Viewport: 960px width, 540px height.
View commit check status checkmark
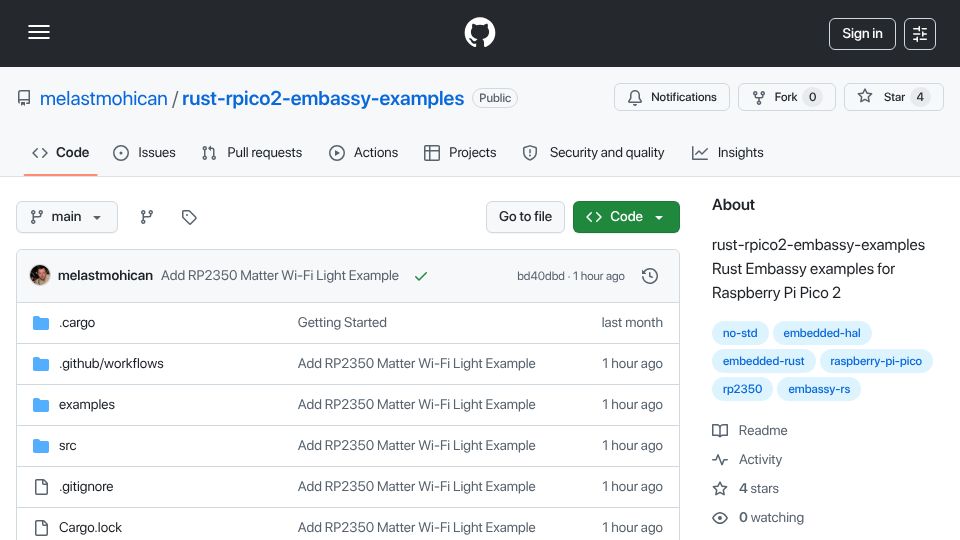click(x=421, y=276)
